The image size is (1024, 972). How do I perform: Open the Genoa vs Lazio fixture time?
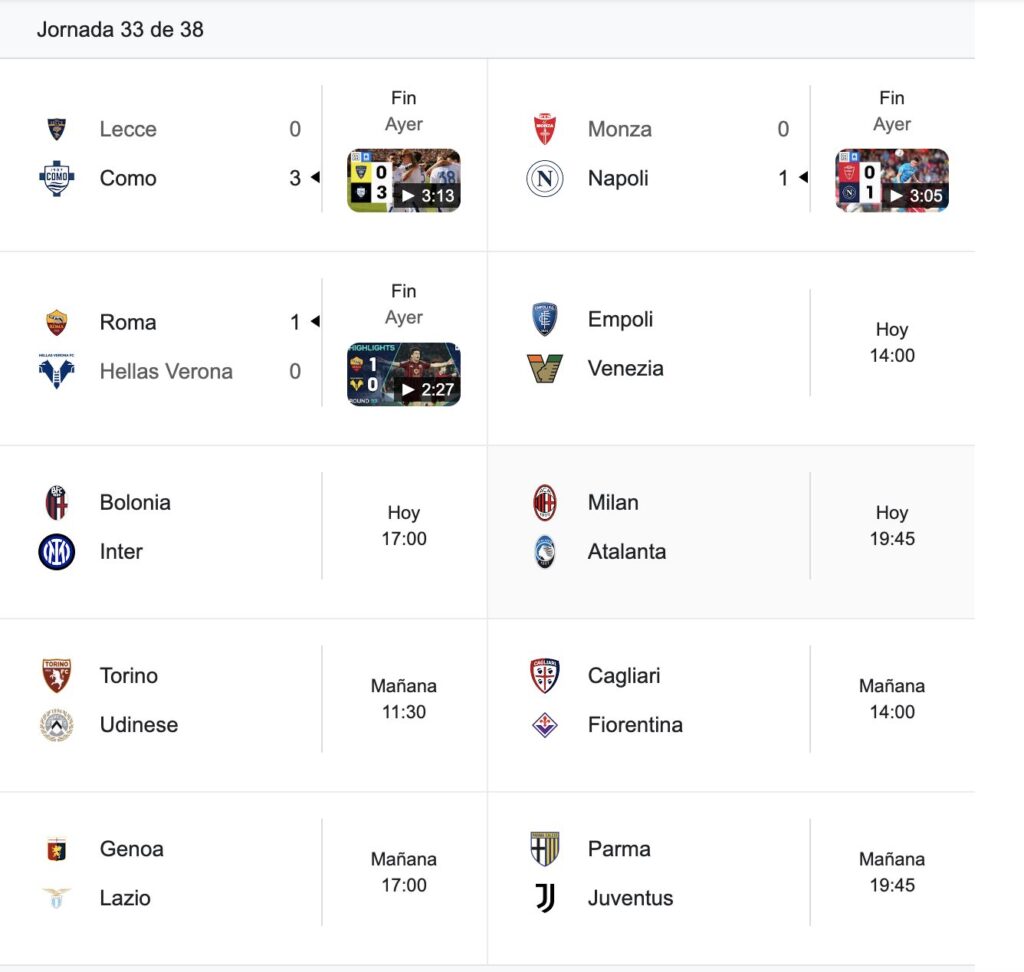click(x=404, y=872)
